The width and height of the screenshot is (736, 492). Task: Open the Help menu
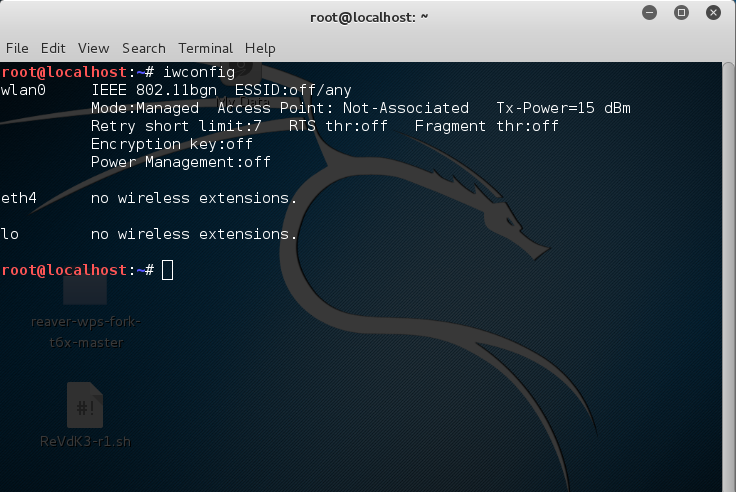pos(260,48)
